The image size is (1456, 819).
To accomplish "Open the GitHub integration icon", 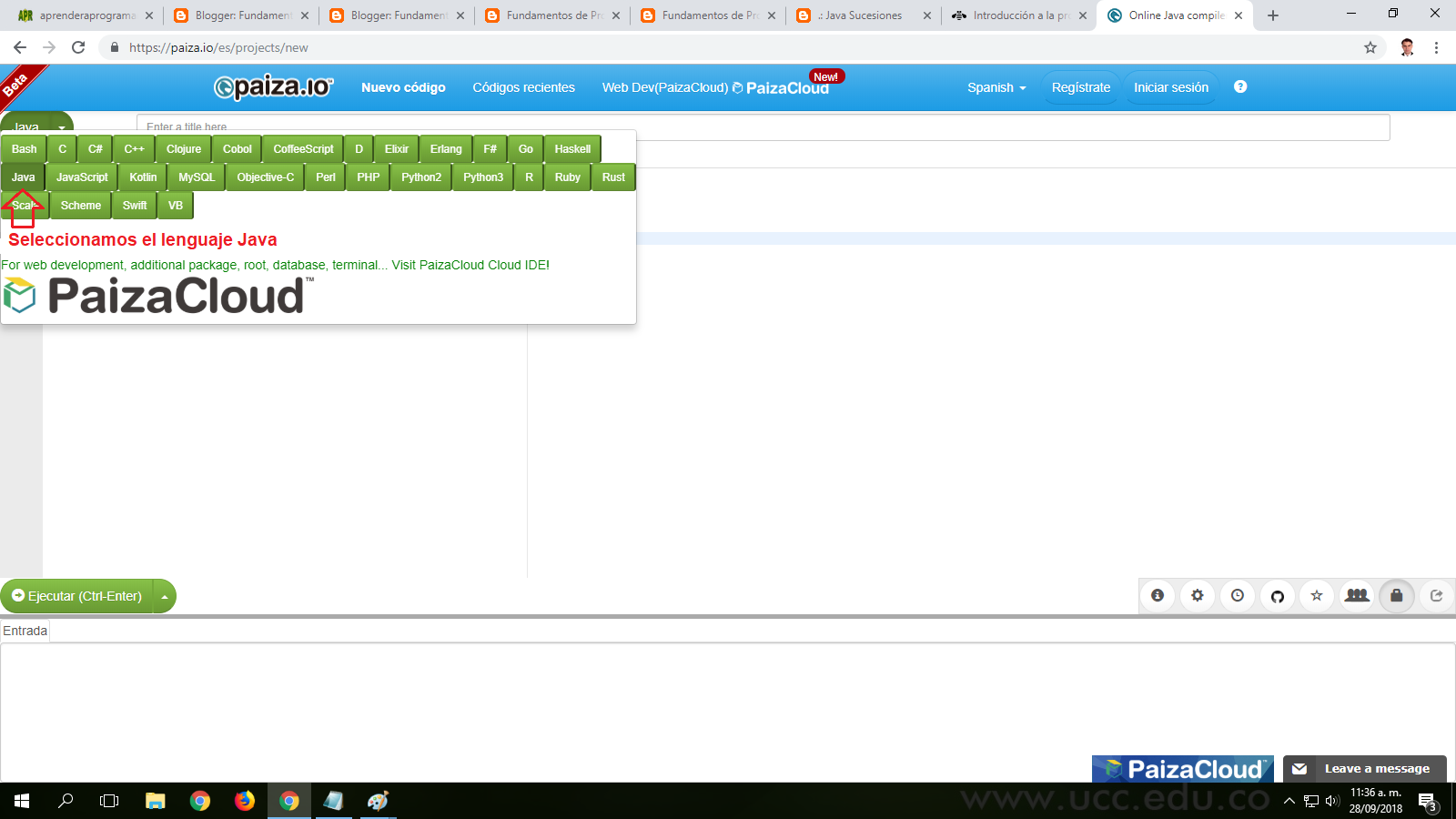I will (1277, 596).
